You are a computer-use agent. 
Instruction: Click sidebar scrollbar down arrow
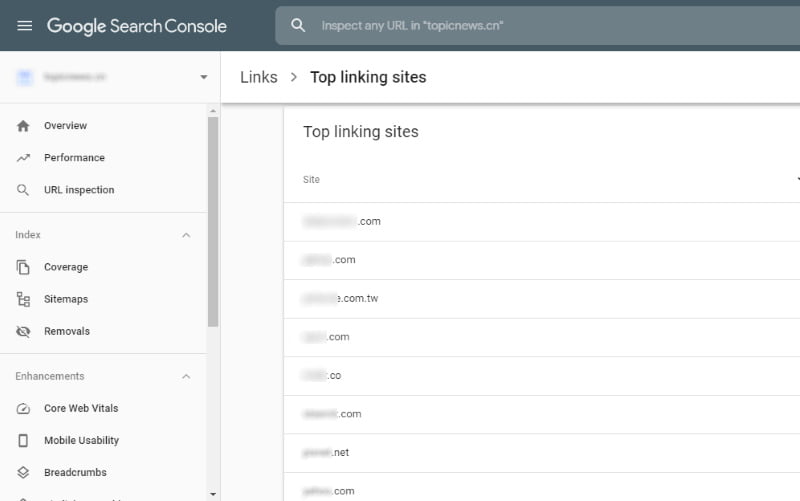[x=213, y=494]
